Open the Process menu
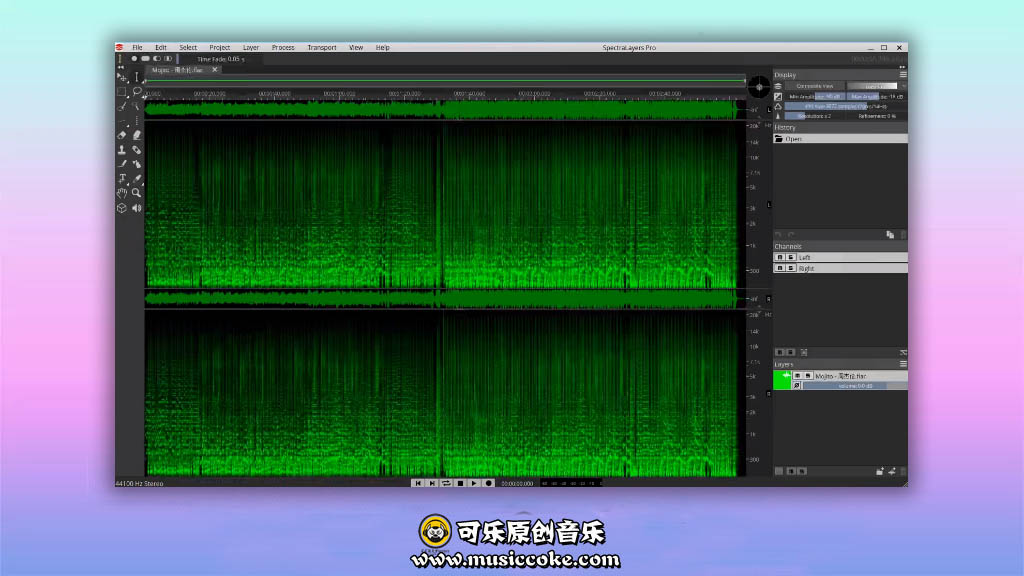1024x576 pixels. point(283,48)
